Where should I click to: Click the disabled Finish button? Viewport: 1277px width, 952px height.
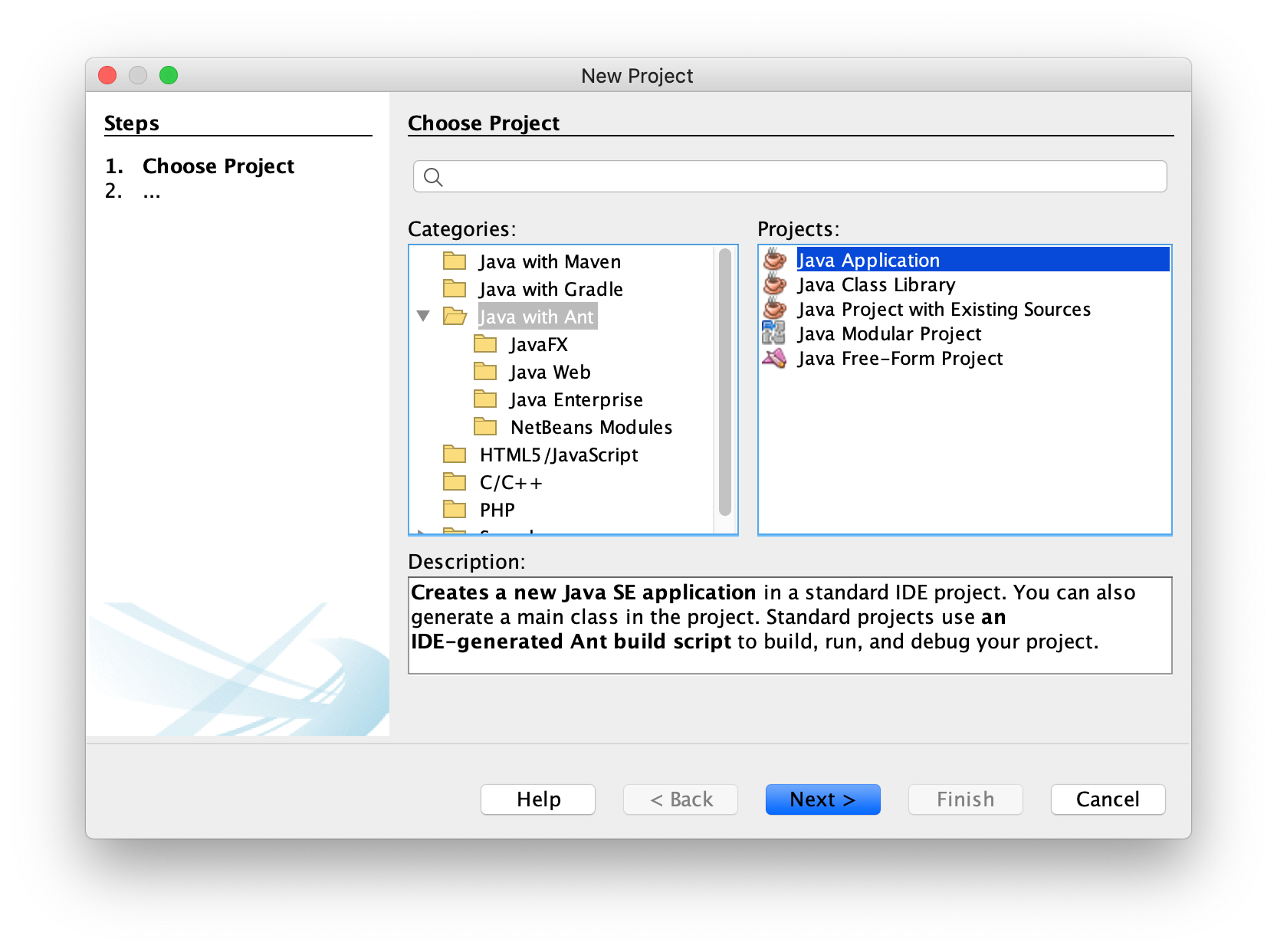tap(966, 799)
